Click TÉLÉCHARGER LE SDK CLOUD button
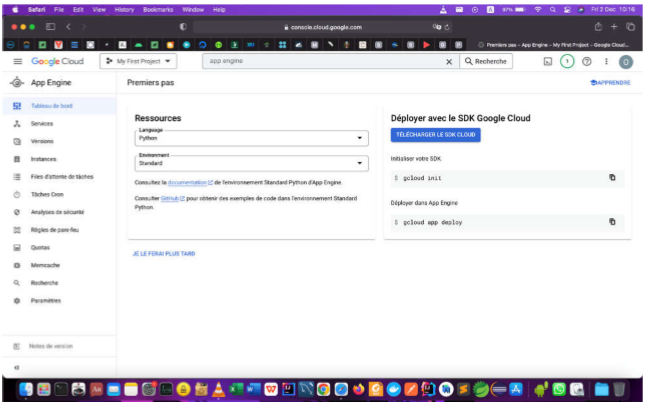 coord(435,135)
